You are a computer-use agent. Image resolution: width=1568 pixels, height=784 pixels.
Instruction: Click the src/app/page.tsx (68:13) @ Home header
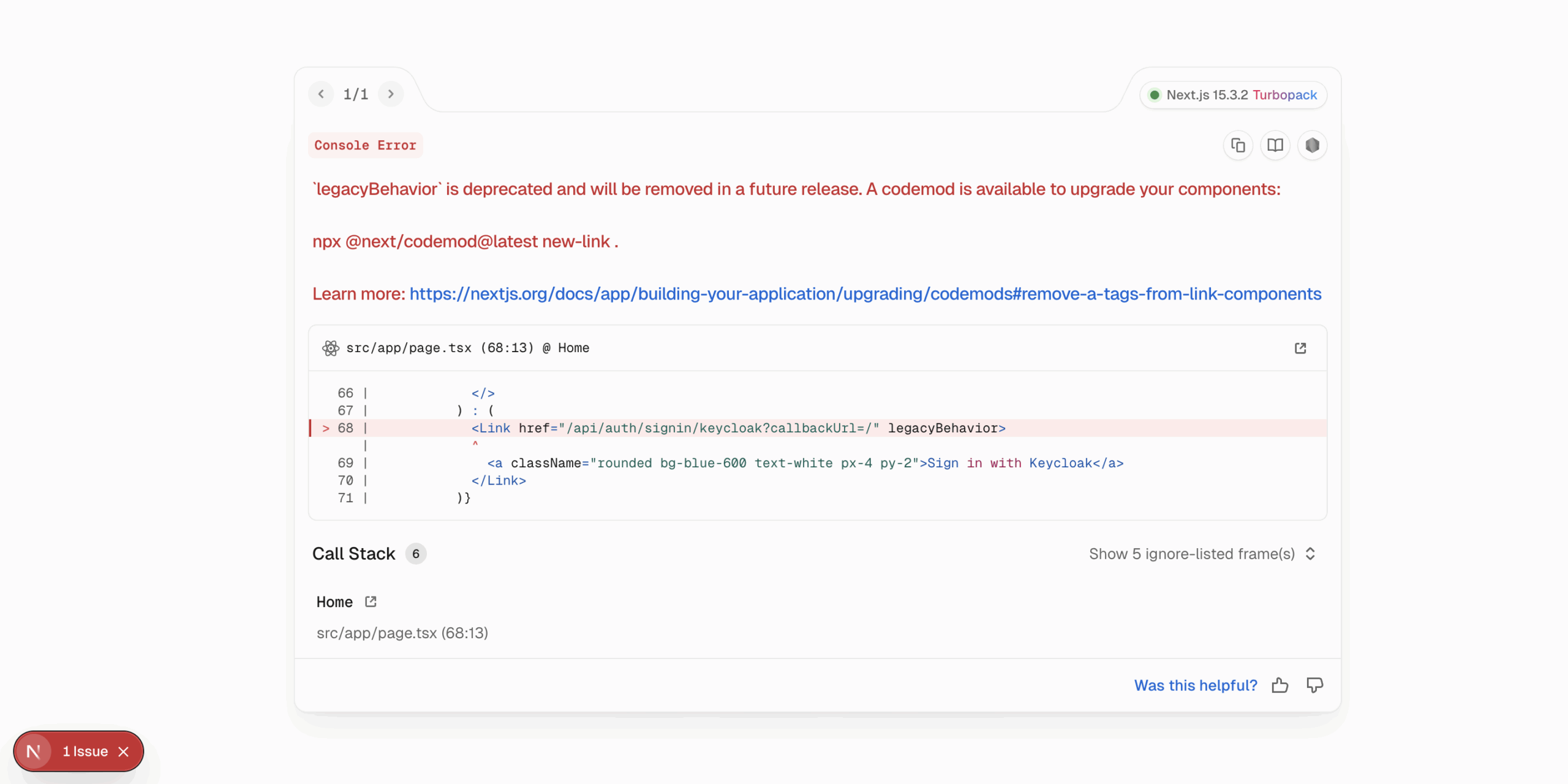point(468,348)
